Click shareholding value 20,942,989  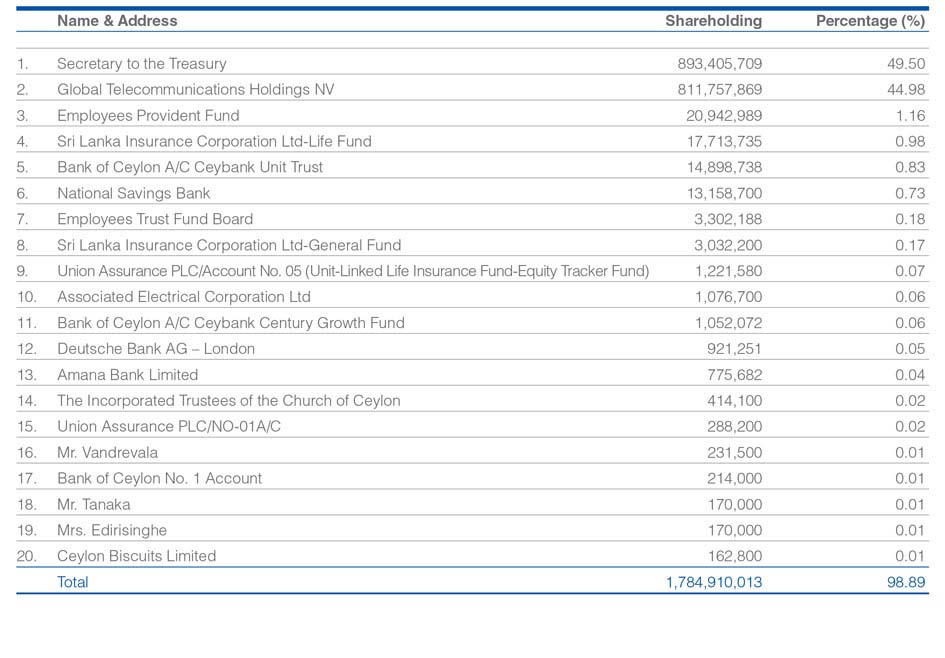click(724, 116)
